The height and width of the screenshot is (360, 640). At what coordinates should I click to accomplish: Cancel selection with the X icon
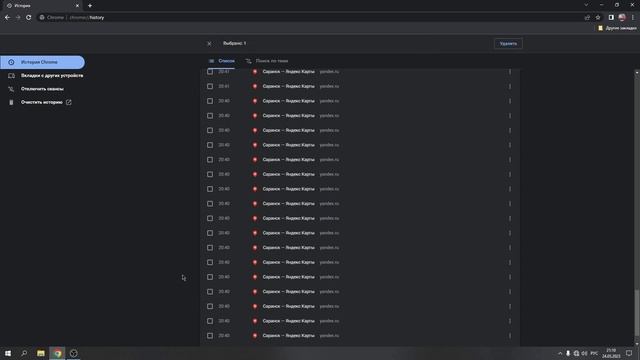tap(209, 44)
